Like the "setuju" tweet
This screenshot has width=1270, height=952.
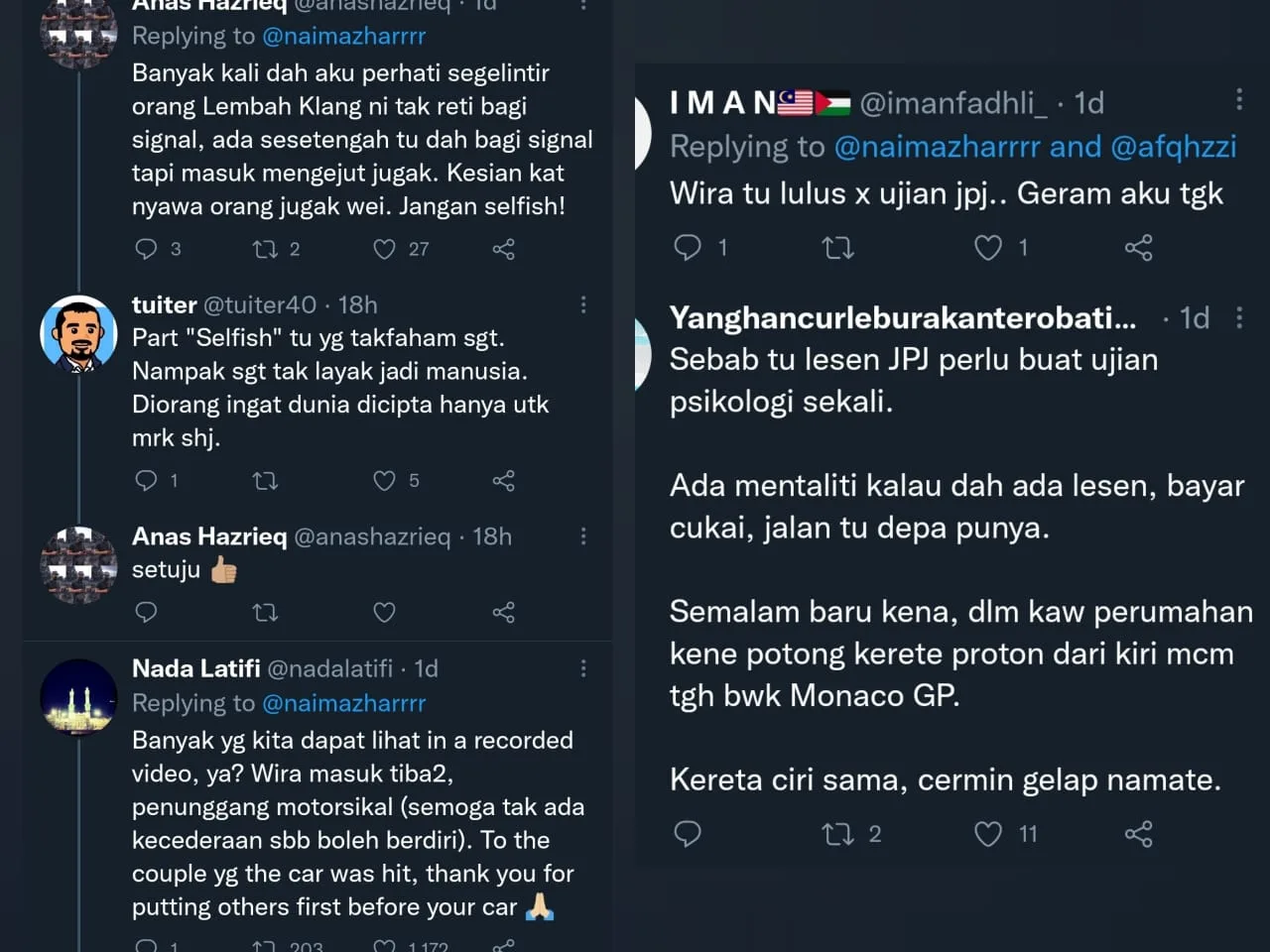click(384, 613)
